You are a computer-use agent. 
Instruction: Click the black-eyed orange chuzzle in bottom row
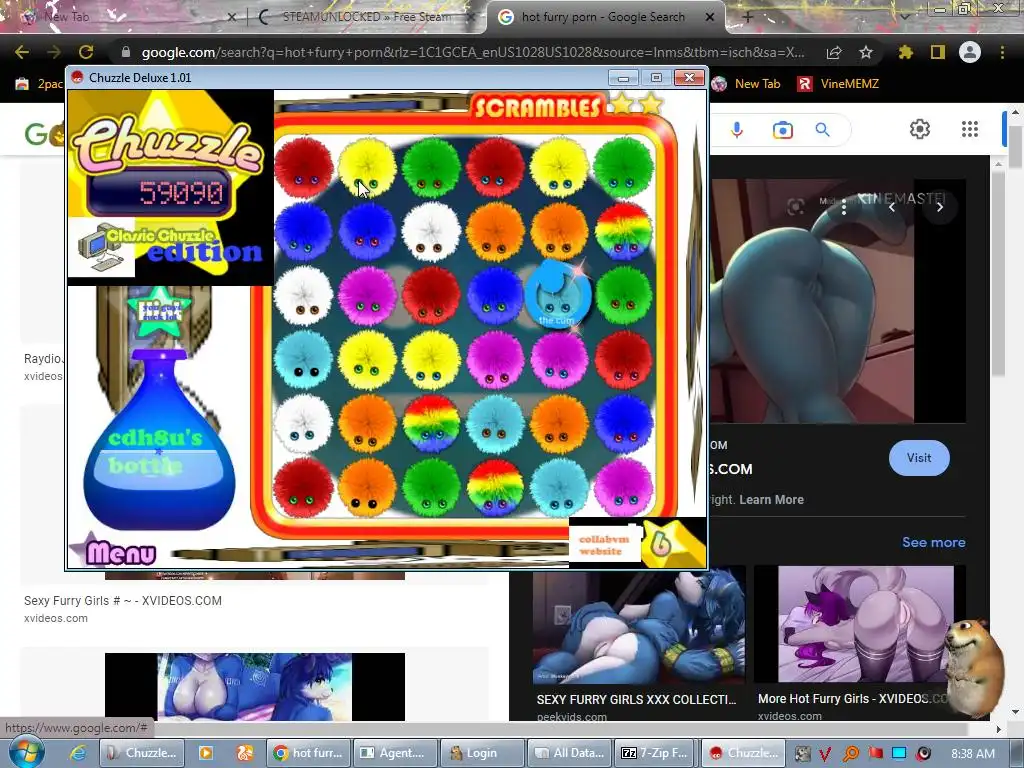(x=367, y=487)
